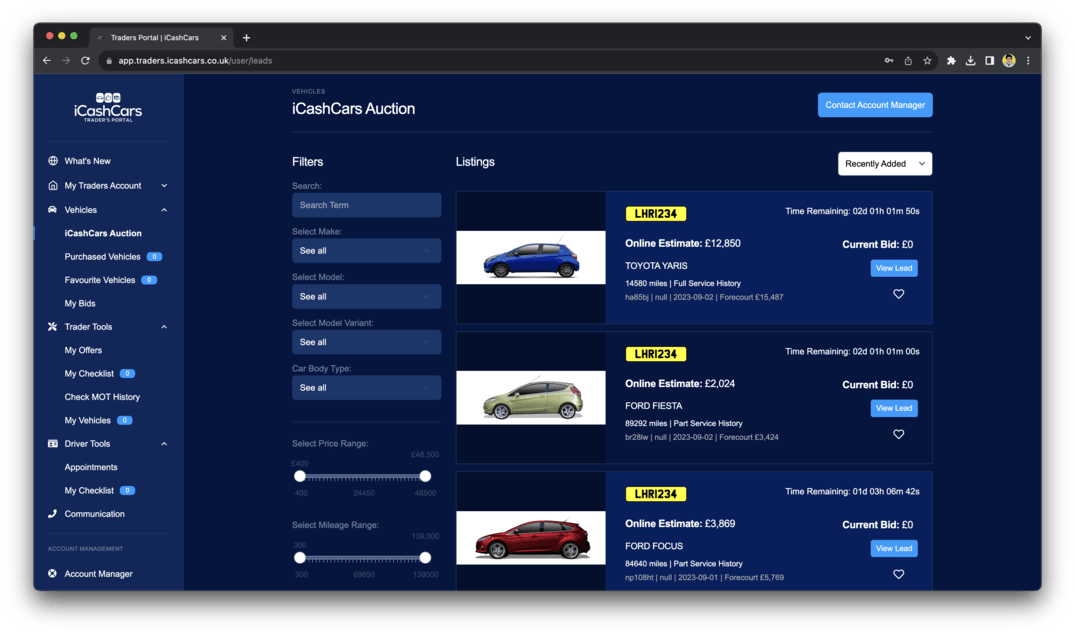Click the TOYOTA YARIS listing title
The height and width of the screenshot is (635, 1075).
[656, 266]
